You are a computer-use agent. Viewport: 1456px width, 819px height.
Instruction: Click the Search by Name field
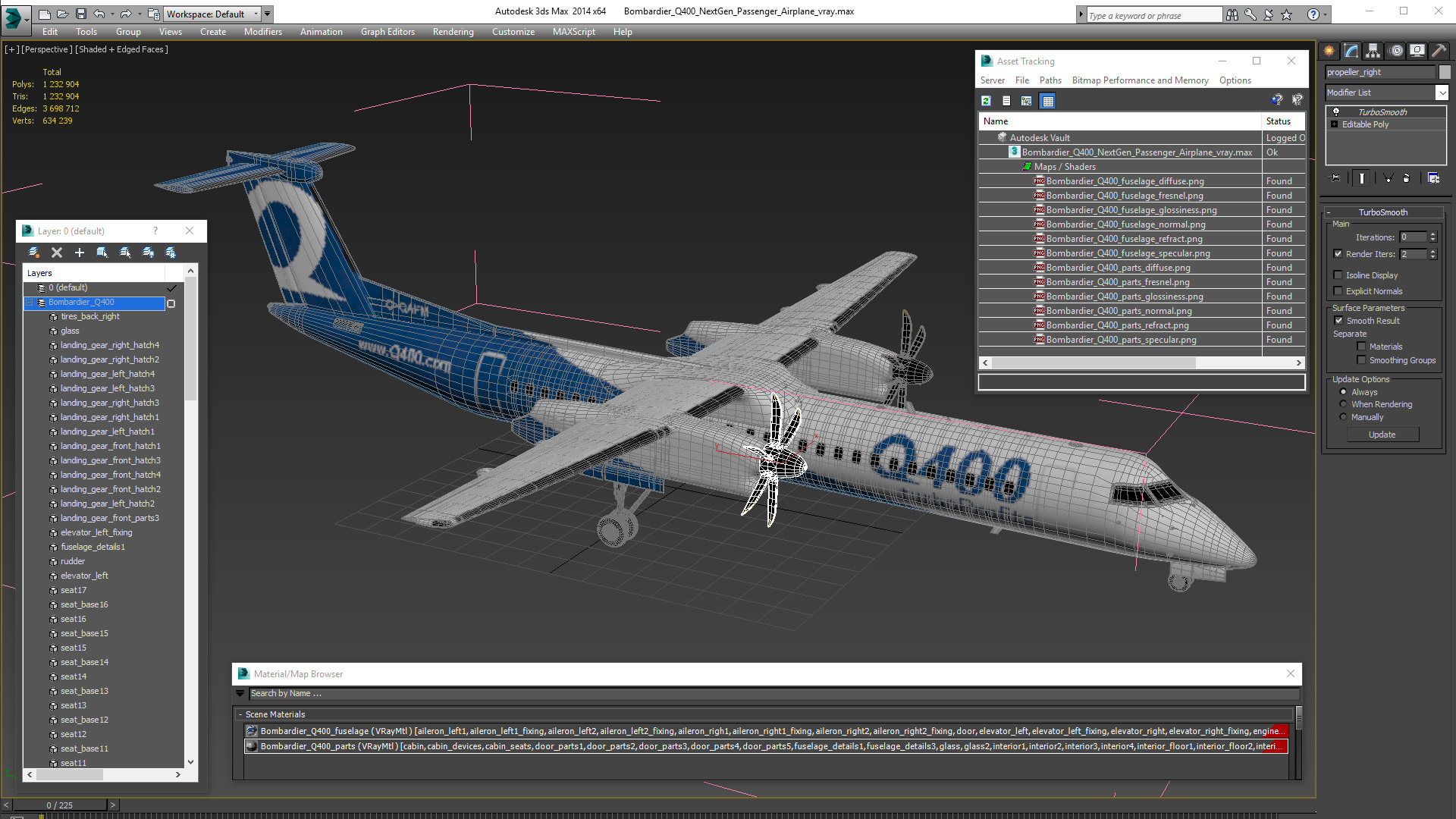pos(774,693)
